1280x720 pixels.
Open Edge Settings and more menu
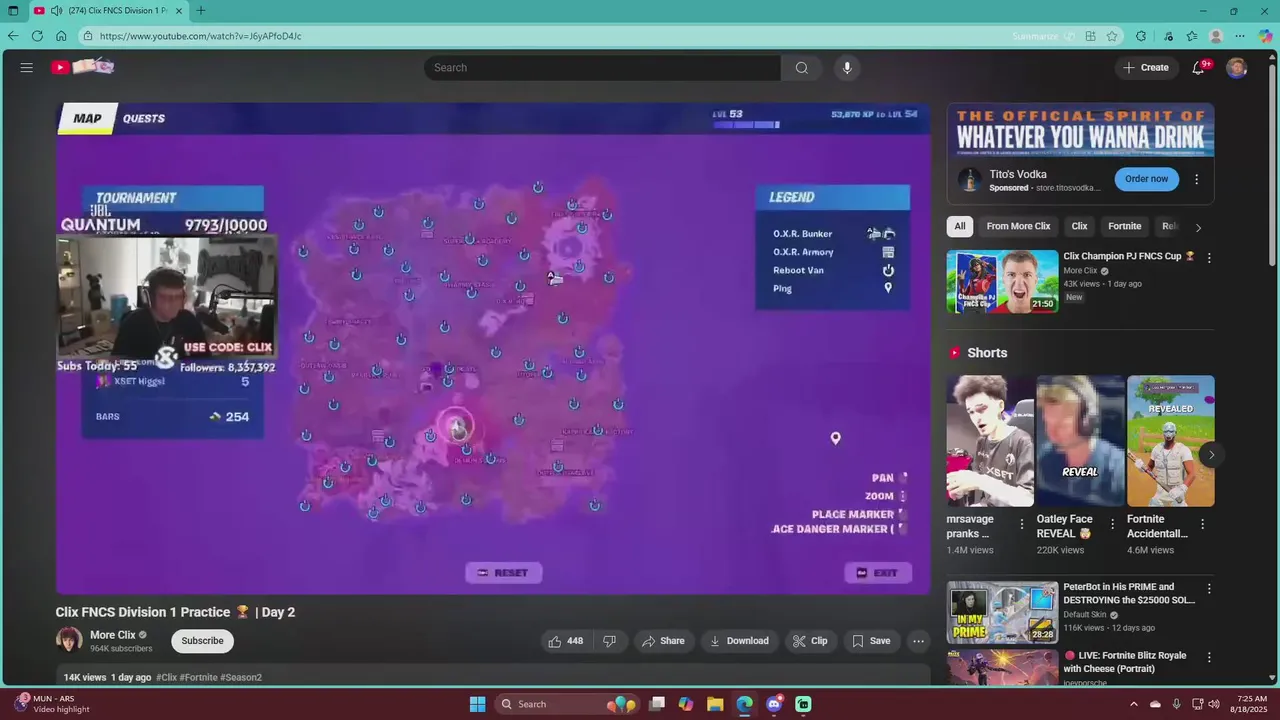(x=1240, y=36)
